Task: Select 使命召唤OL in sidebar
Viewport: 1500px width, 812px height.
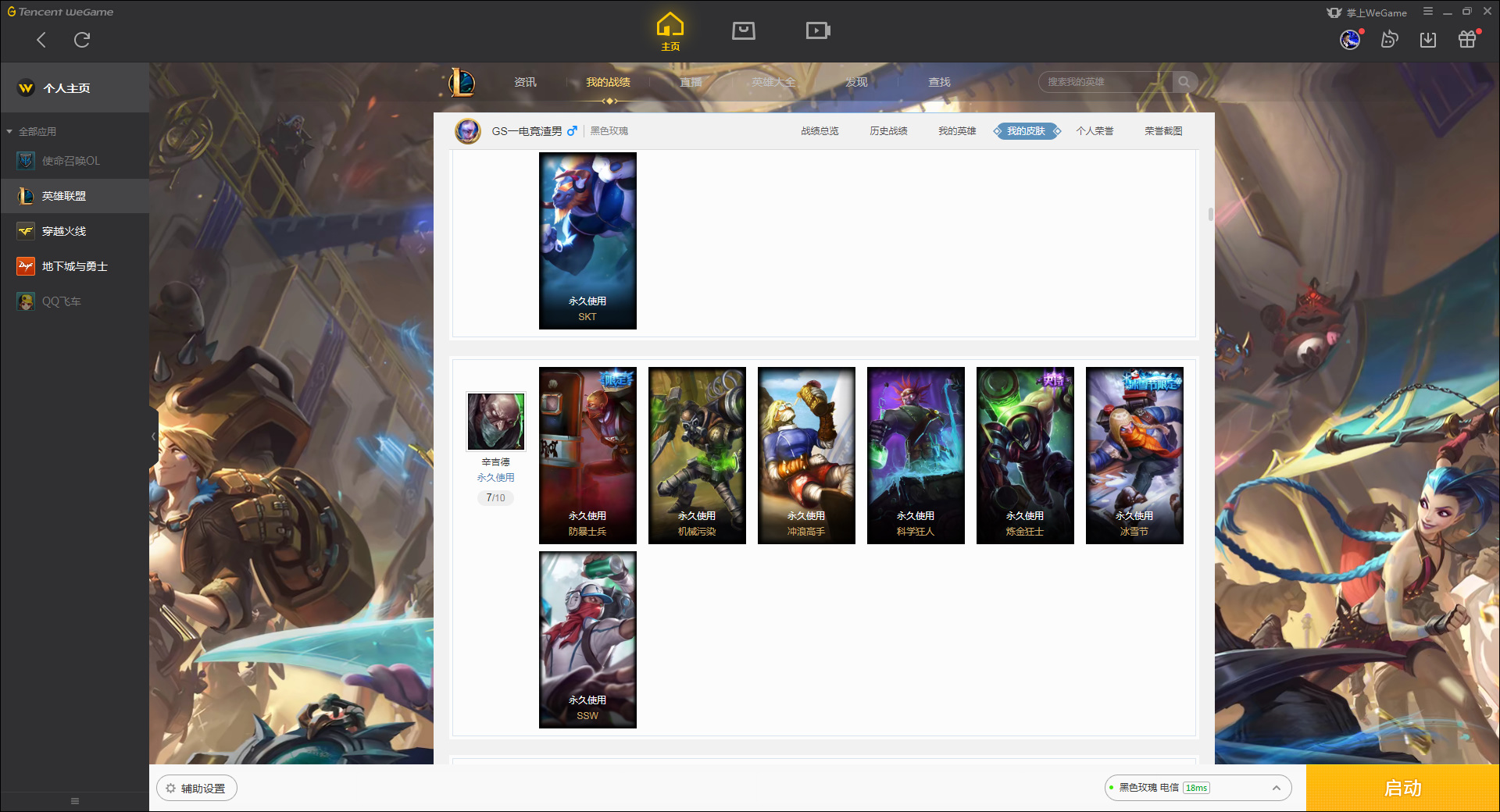Action: click(x=75, y=161)
